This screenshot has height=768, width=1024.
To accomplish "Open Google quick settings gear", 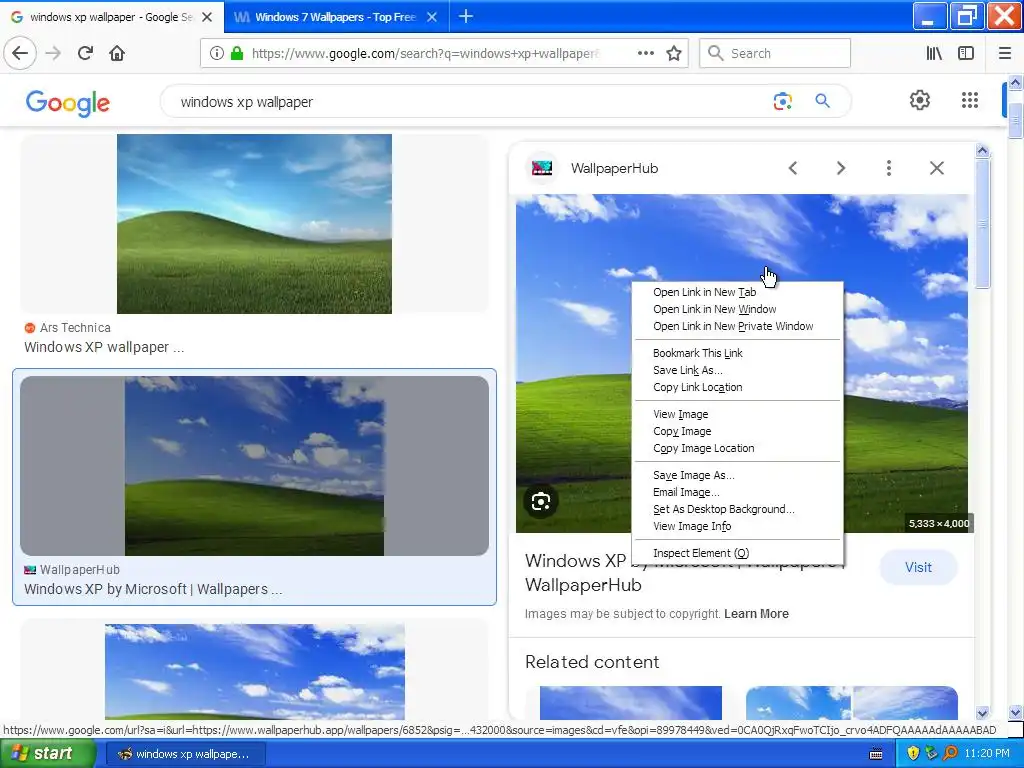I will 920,100.
